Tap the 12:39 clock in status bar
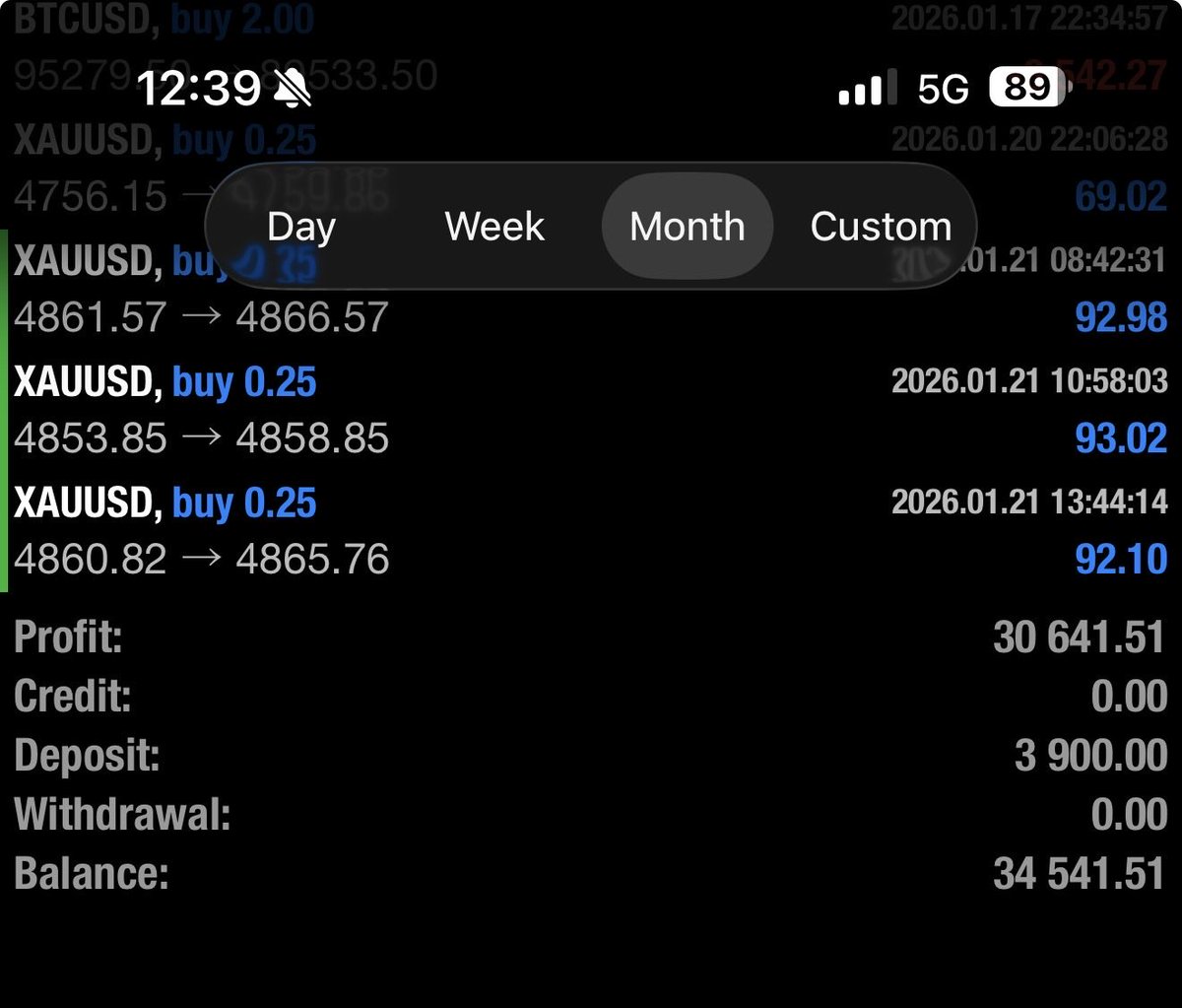The width and height of the screenshot is (1182, 1008). pos(197,90)
